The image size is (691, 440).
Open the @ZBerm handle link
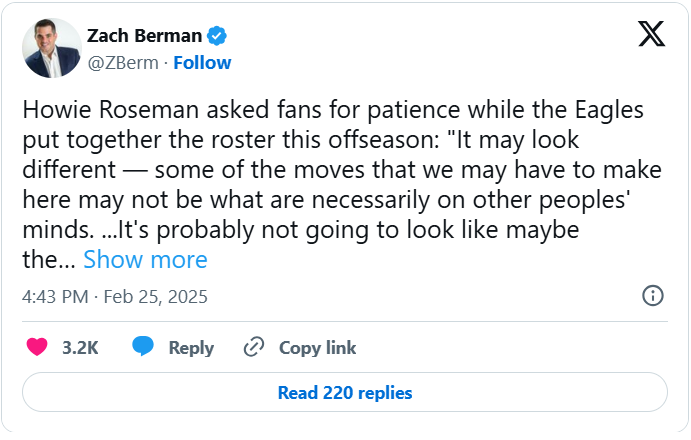[x=125, y=62]
